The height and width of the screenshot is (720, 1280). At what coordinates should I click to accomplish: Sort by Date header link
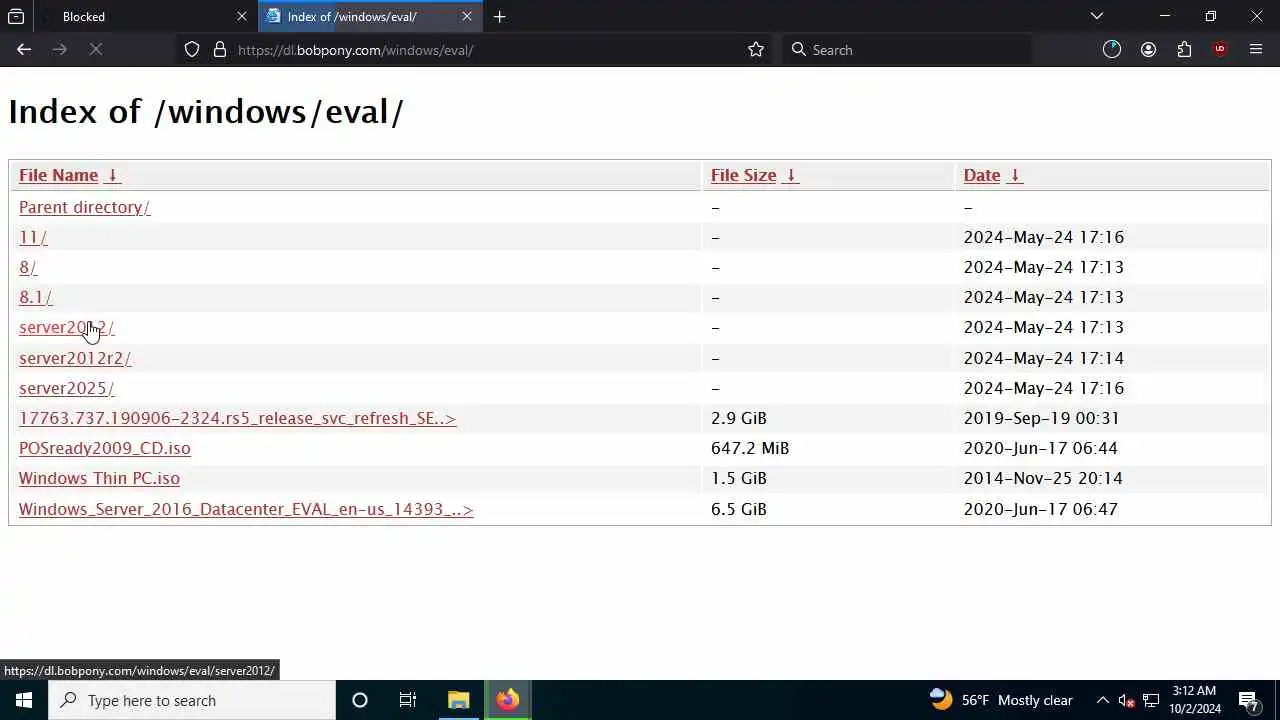[x=982, y=175]
